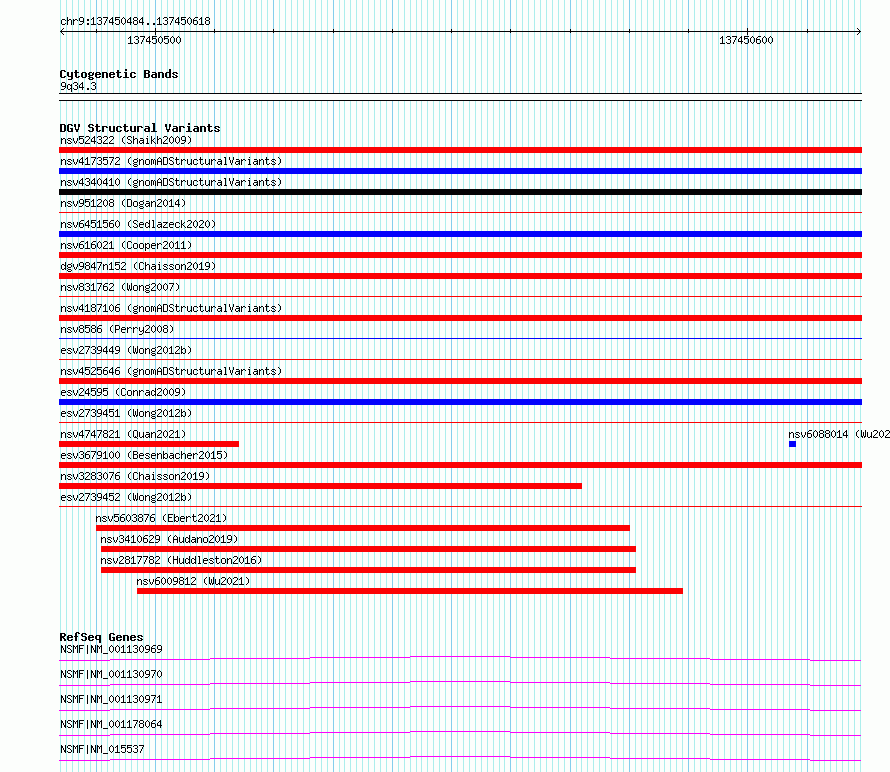This screenshot has height=772, width=890.
Task: Select the red bar of nsv3283076
Action: [320, 486]
